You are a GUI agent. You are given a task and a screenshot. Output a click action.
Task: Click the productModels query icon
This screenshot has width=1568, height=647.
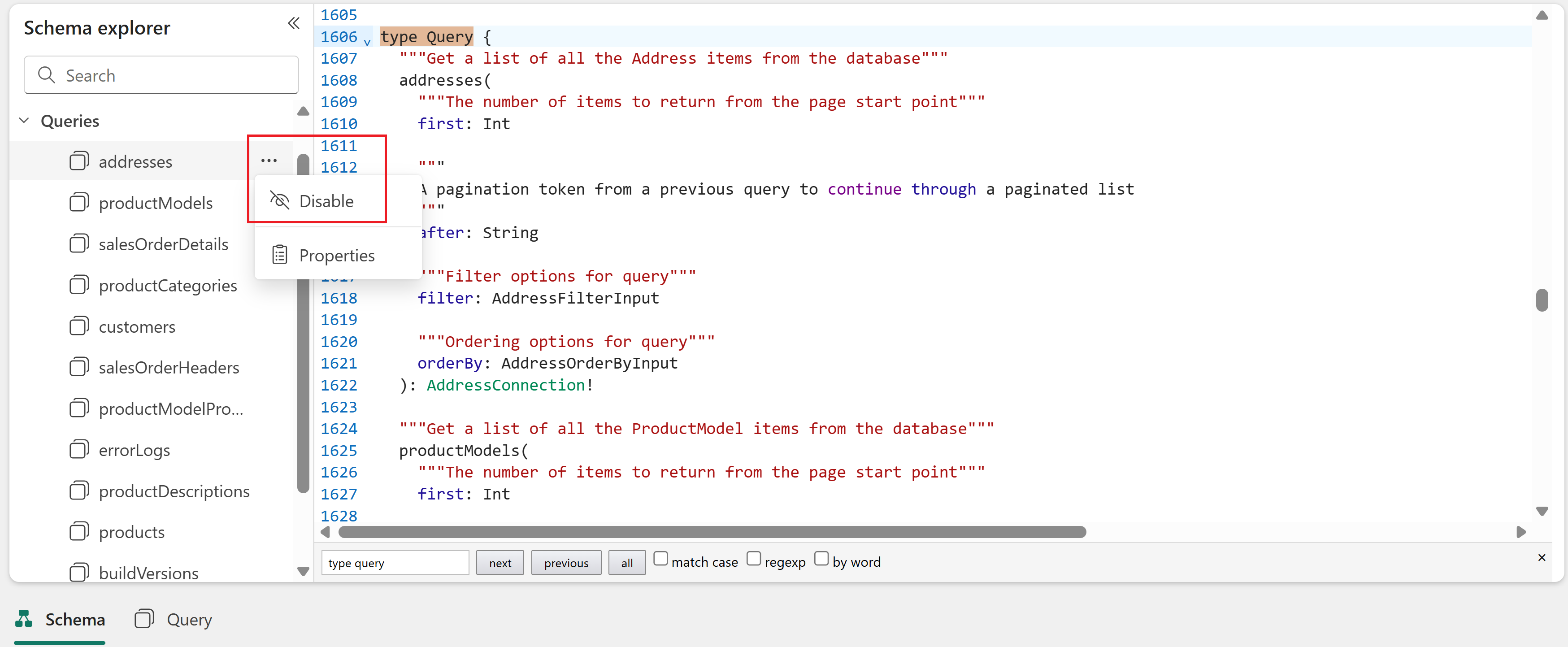tap(79, 202)
